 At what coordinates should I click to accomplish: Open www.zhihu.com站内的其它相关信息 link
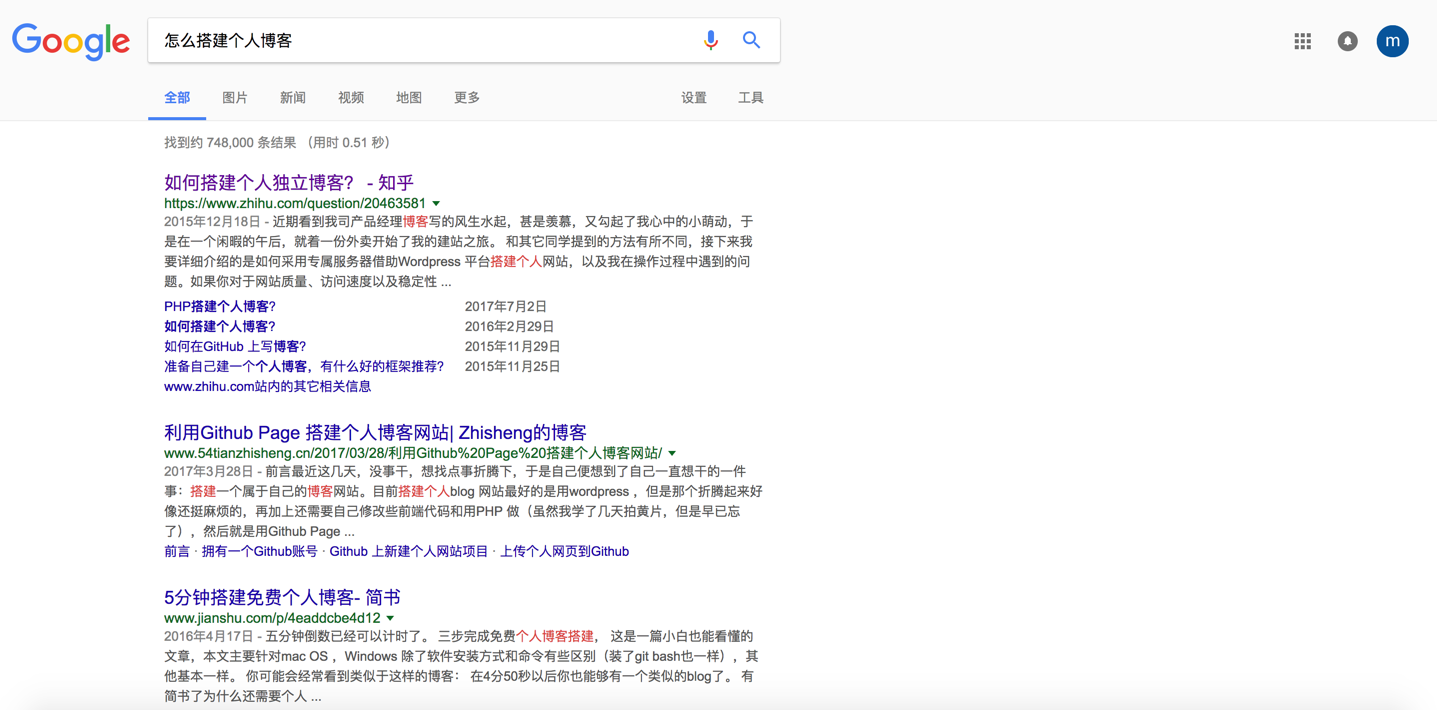click(268, 387)
